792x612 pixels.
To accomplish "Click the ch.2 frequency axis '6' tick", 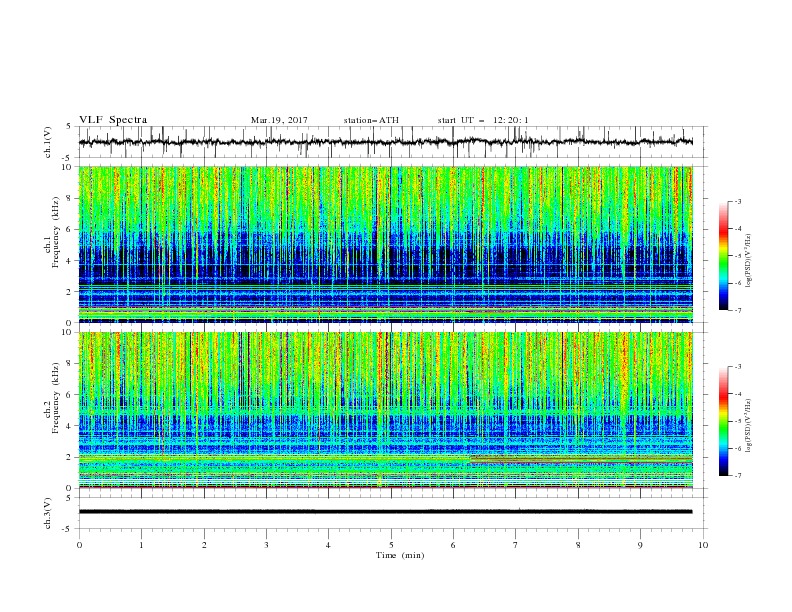I will pos(71,395).
